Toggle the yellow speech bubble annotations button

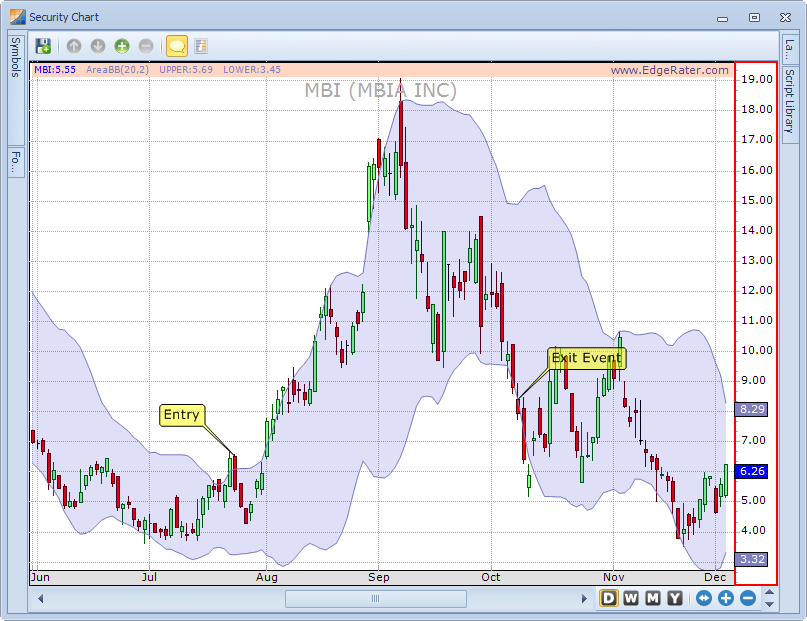tap(177, 46)
